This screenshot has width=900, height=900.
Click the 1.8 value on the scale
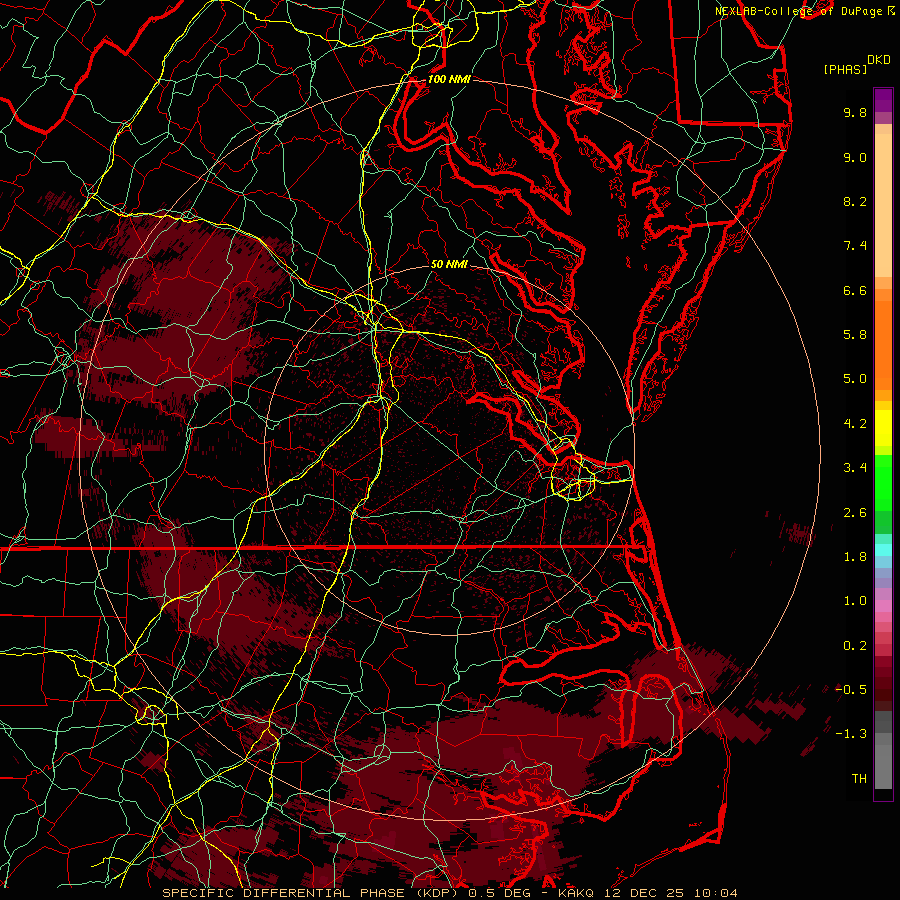pos(855,557)
